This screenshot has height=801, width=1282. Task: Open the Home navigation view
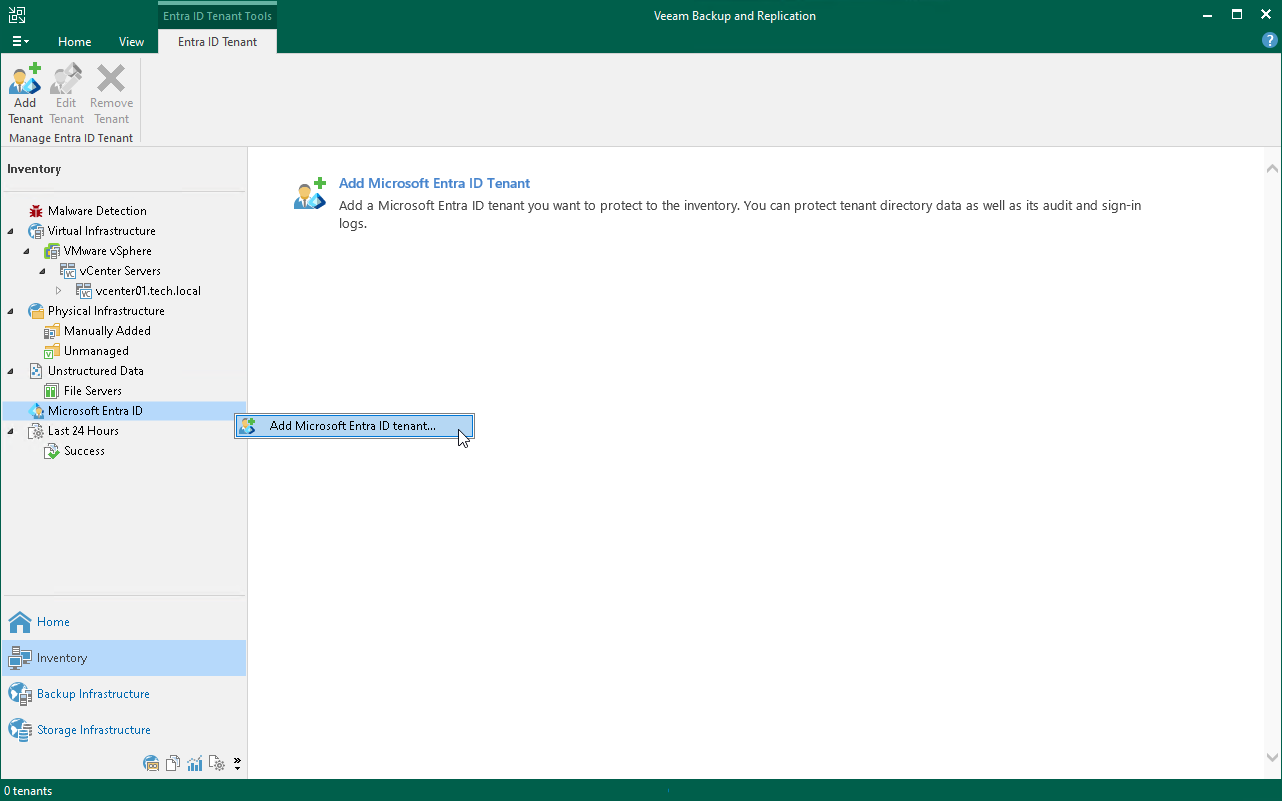[124, 622]
